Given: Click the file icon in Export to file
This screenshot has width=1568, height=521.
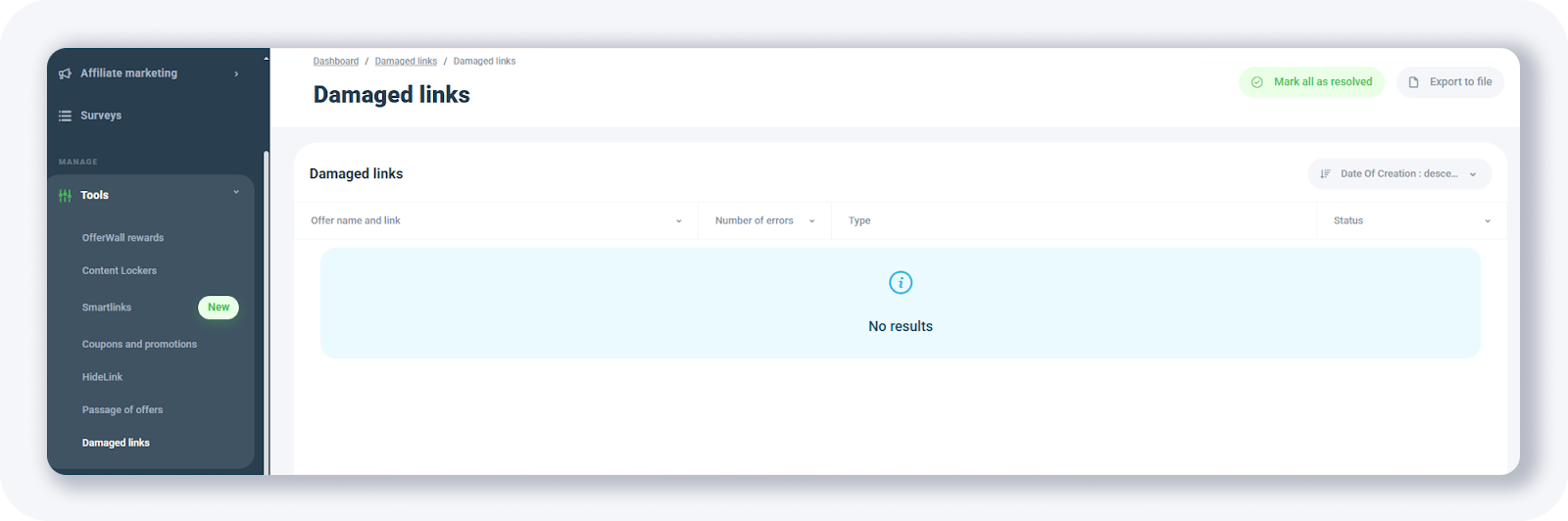Looking at the screenshot, I should 1413,82.
